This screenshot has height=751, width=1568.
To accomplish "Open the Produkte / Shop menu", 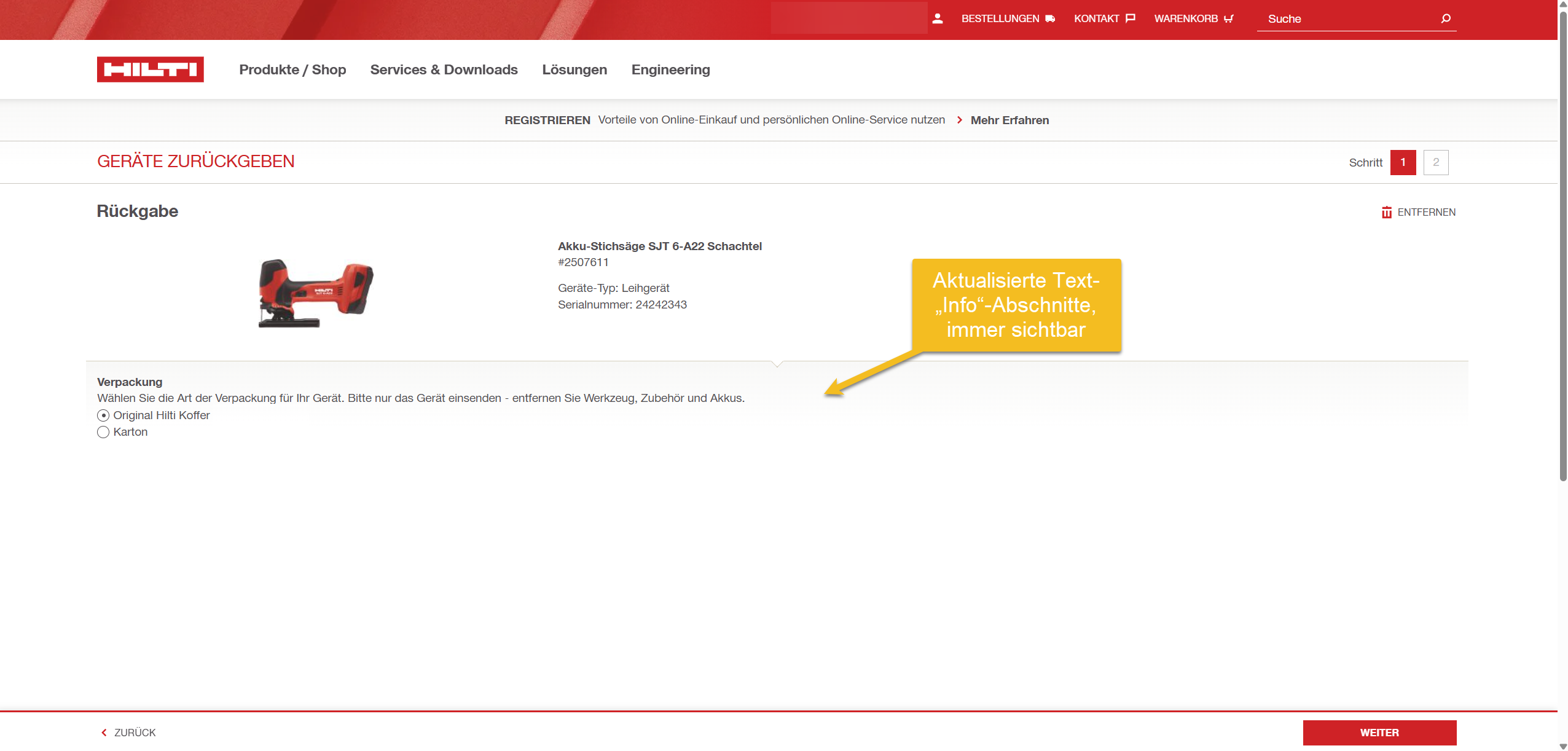I will [292, 69].
